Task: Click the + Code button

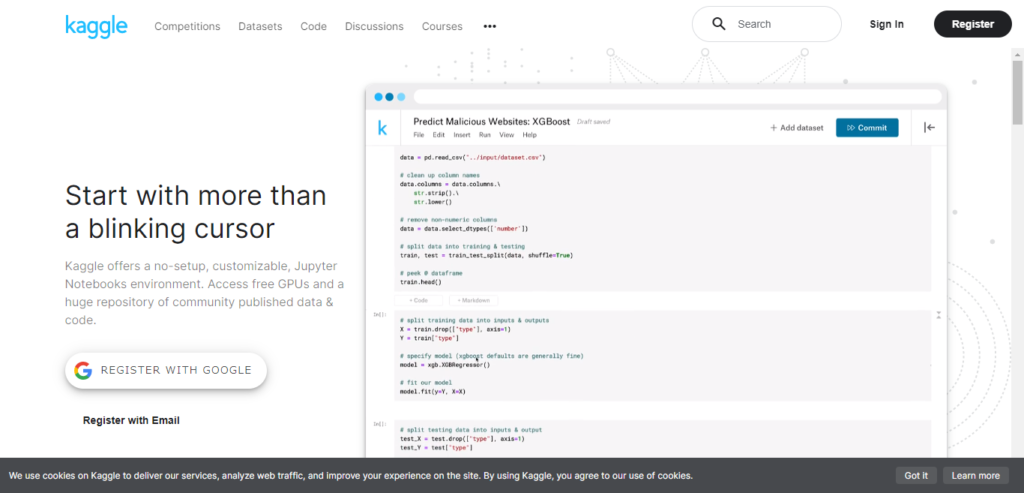Action: coord(419,300)
